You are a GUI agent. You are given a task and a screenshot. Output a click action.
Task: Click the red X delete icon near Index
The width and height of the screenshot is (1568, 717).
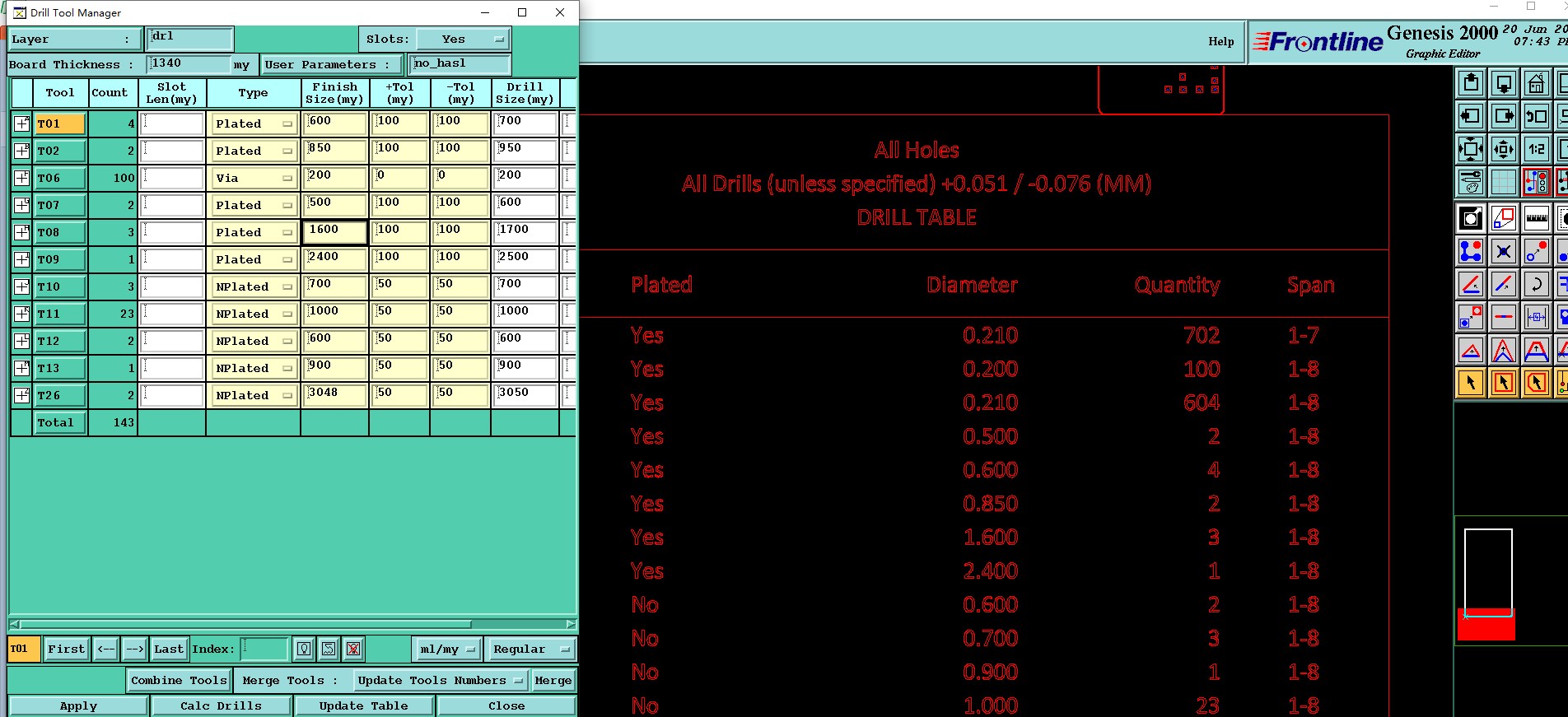pyautogui.click(x=353, y=649)
